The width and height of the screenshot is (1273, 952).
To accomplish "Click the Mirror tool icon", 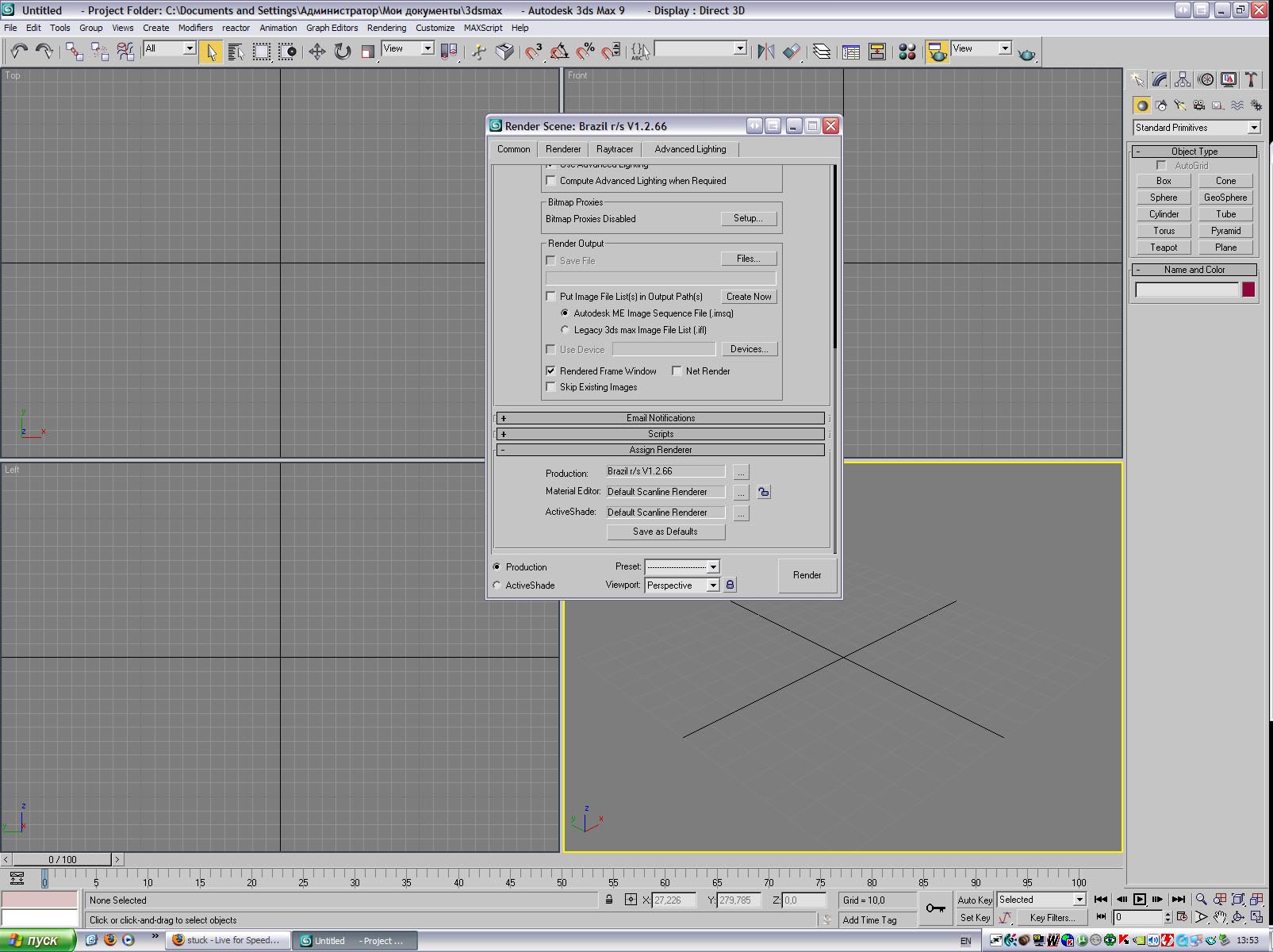I will pyautogui.click(x=765, y=52).
